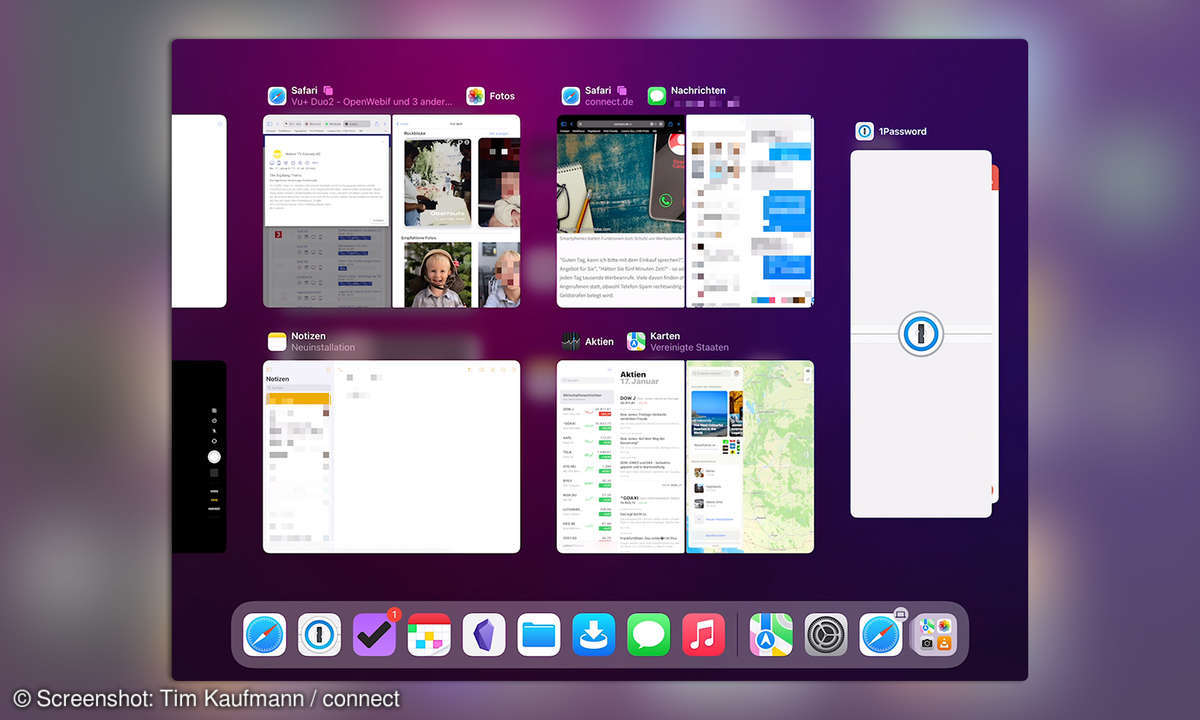Launch Music from the Dock
1200x720 pixels.
pyautogui.click(x=704, y=634)
